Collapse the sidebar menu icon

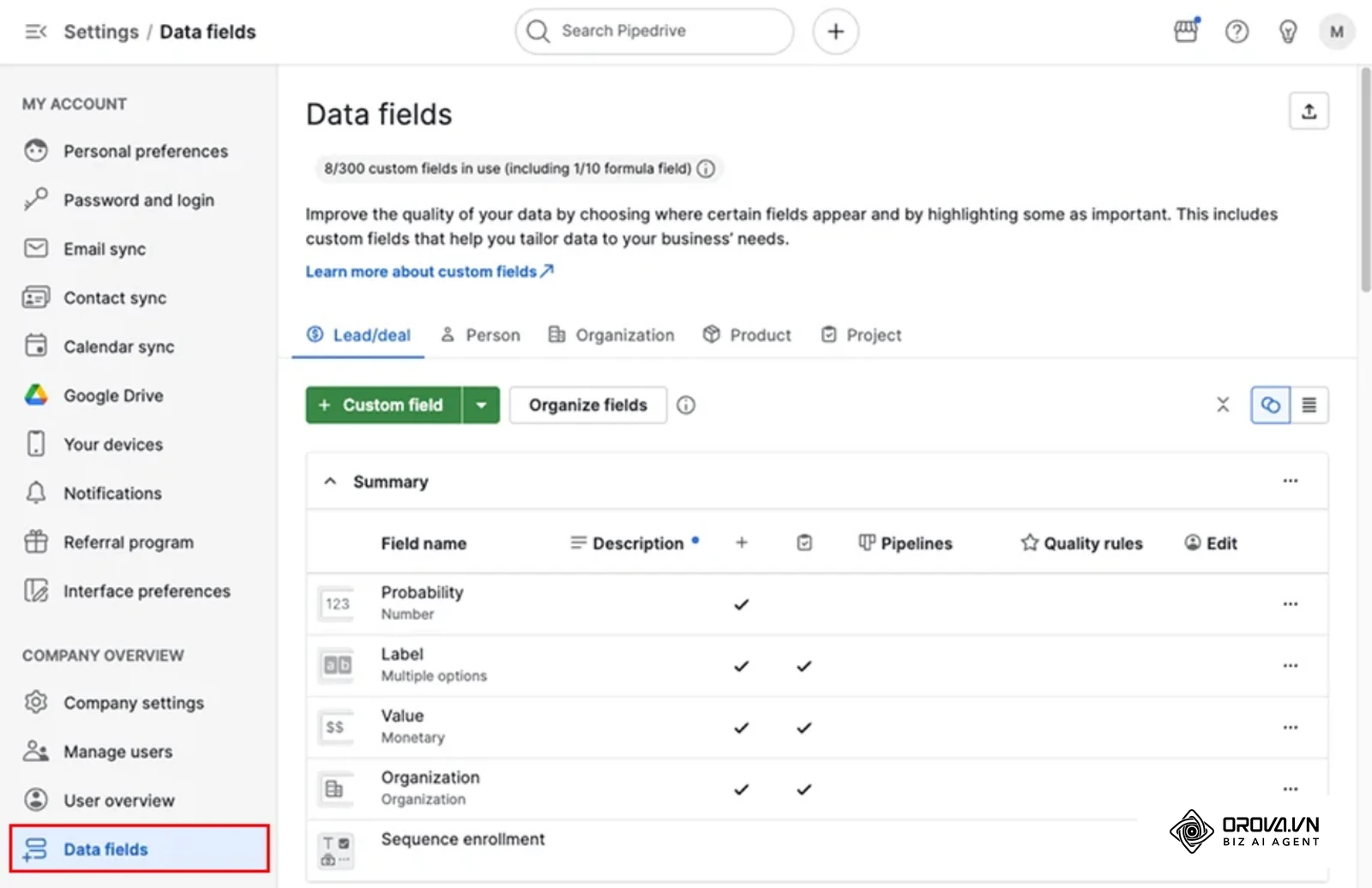pos(36,32)
